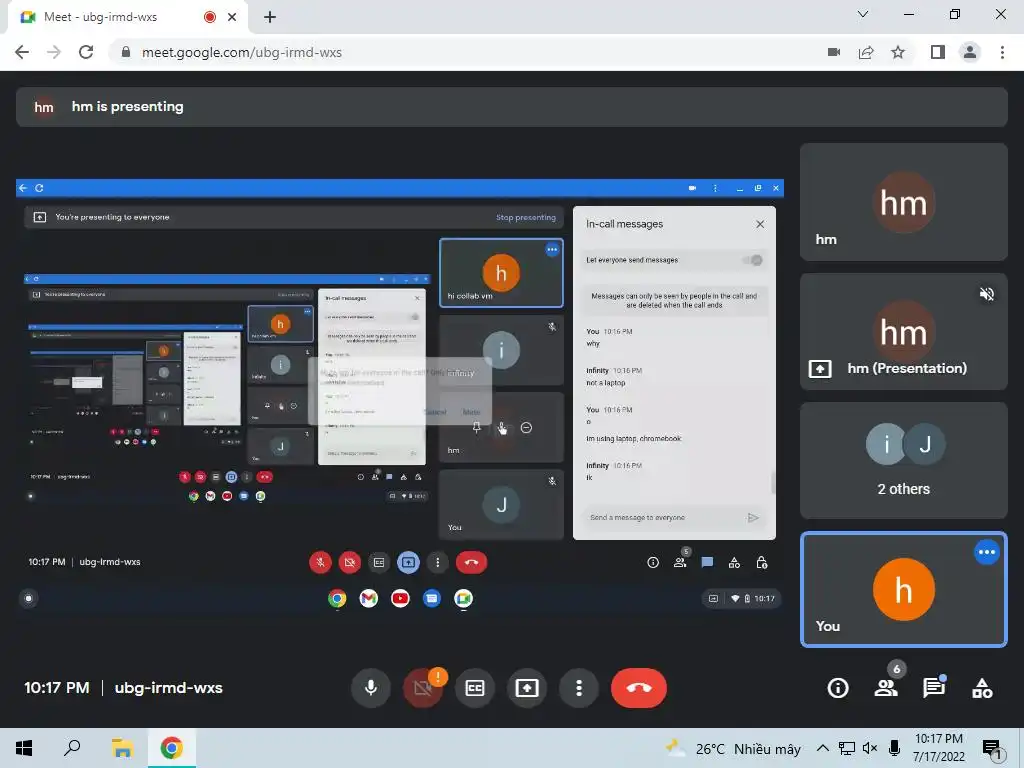
Task: Open a new tab with plus button
Action: click(x=270, y=17)
